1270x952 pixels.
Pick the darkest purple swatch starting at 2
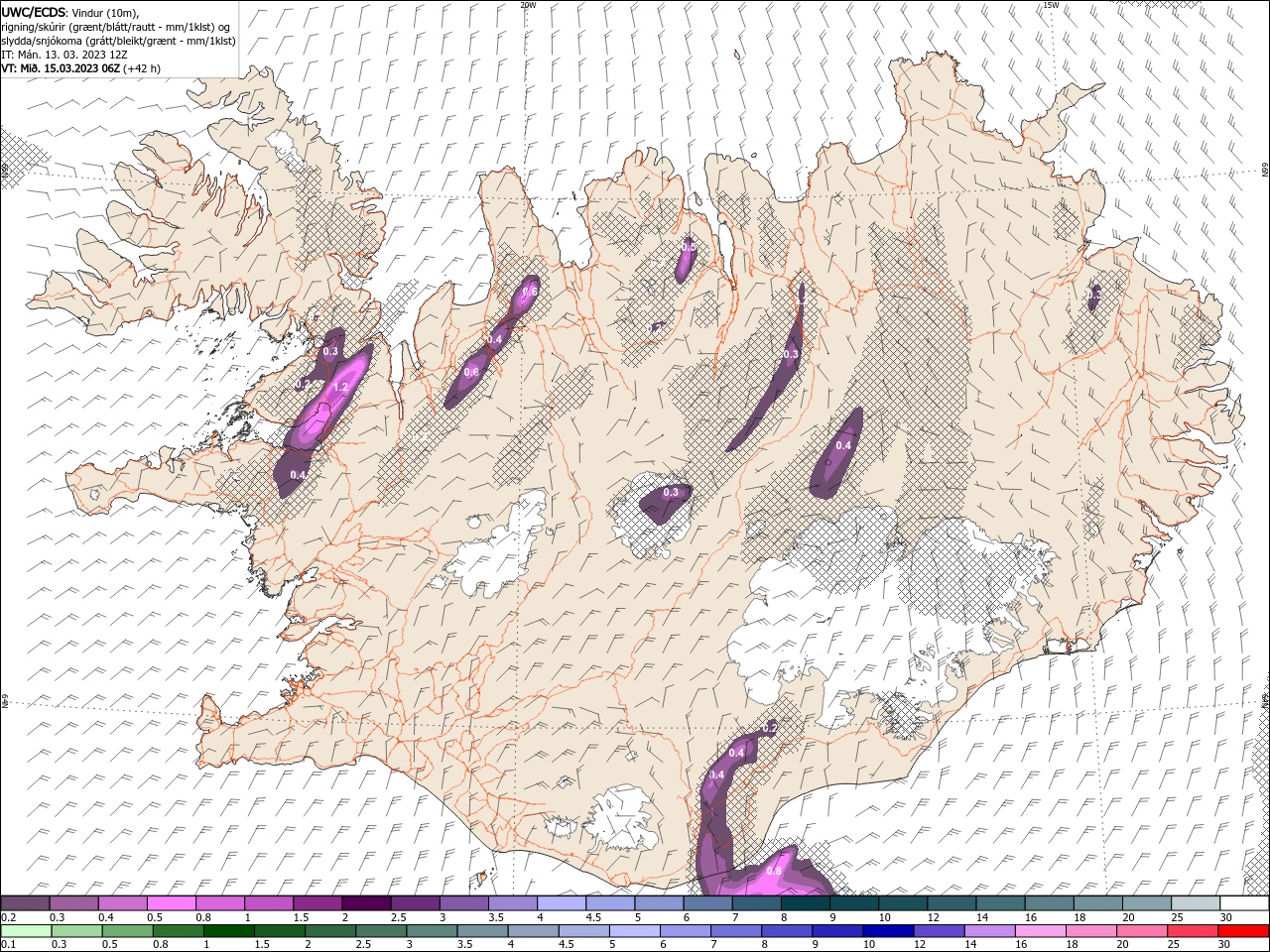366,903
